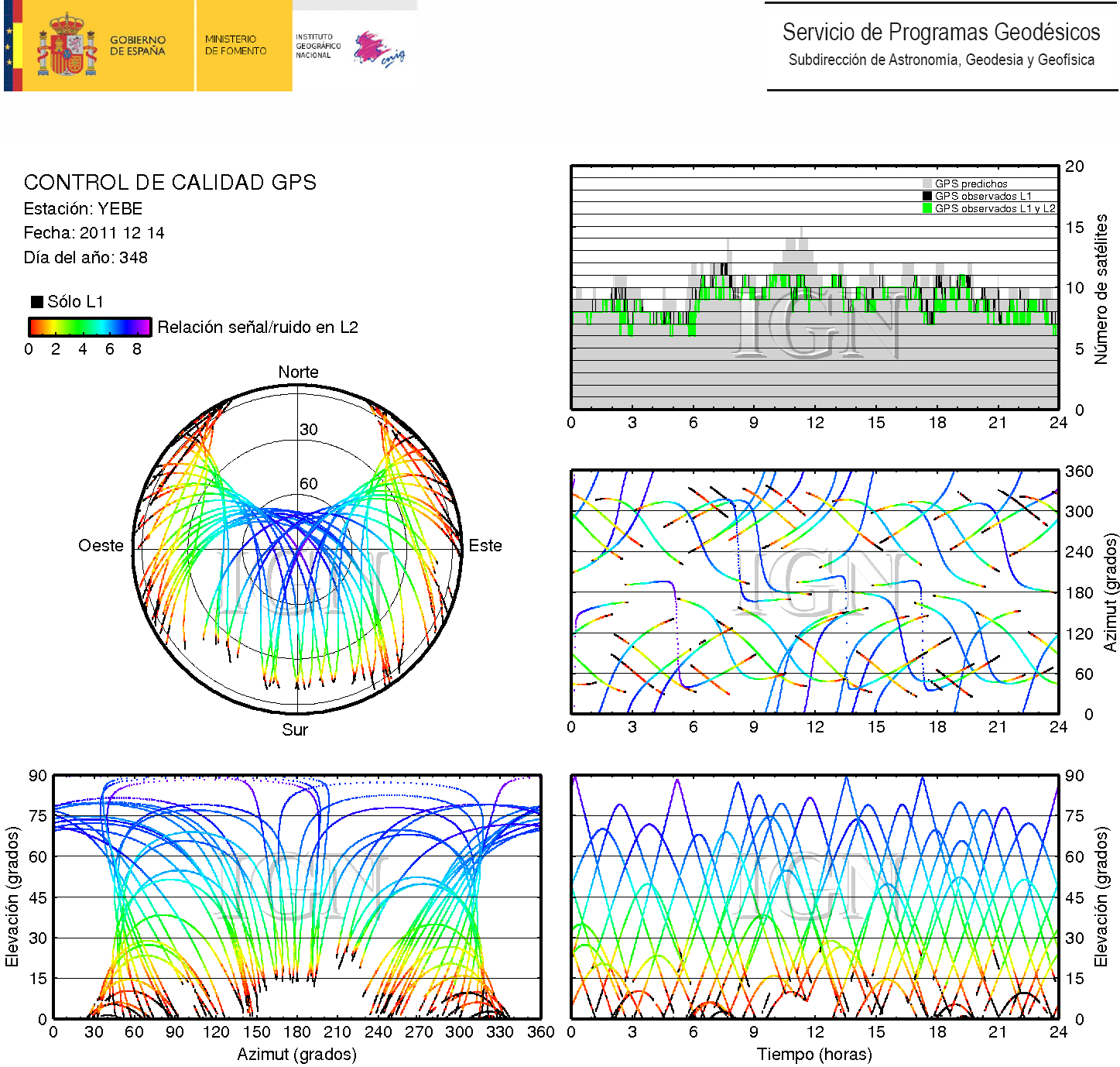This screenshot has width=1120, height=1067.
Task: Click the Norte label above the sky plot
Action: pyautogui.click(x=298, y=372)
